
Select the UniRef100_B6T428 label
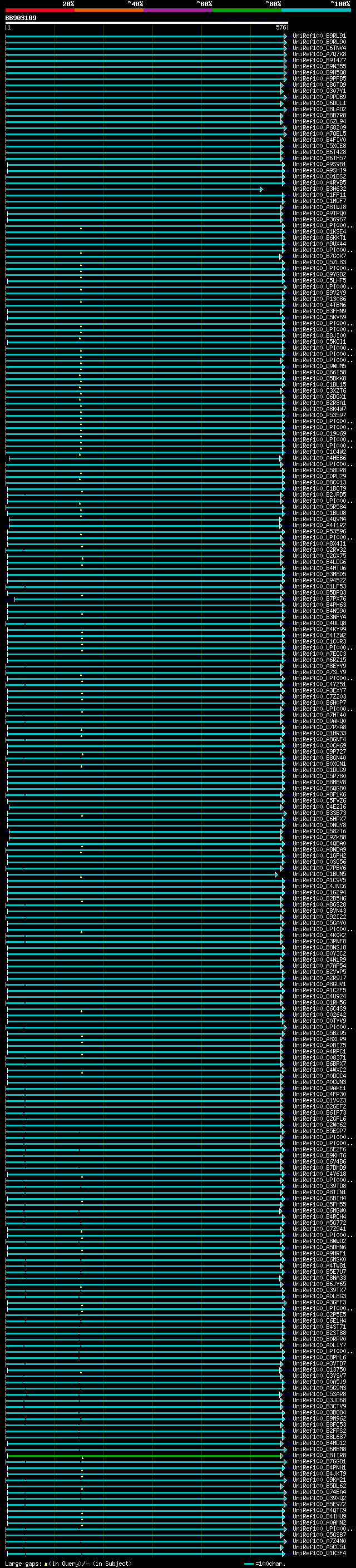[x=319, y=151]
